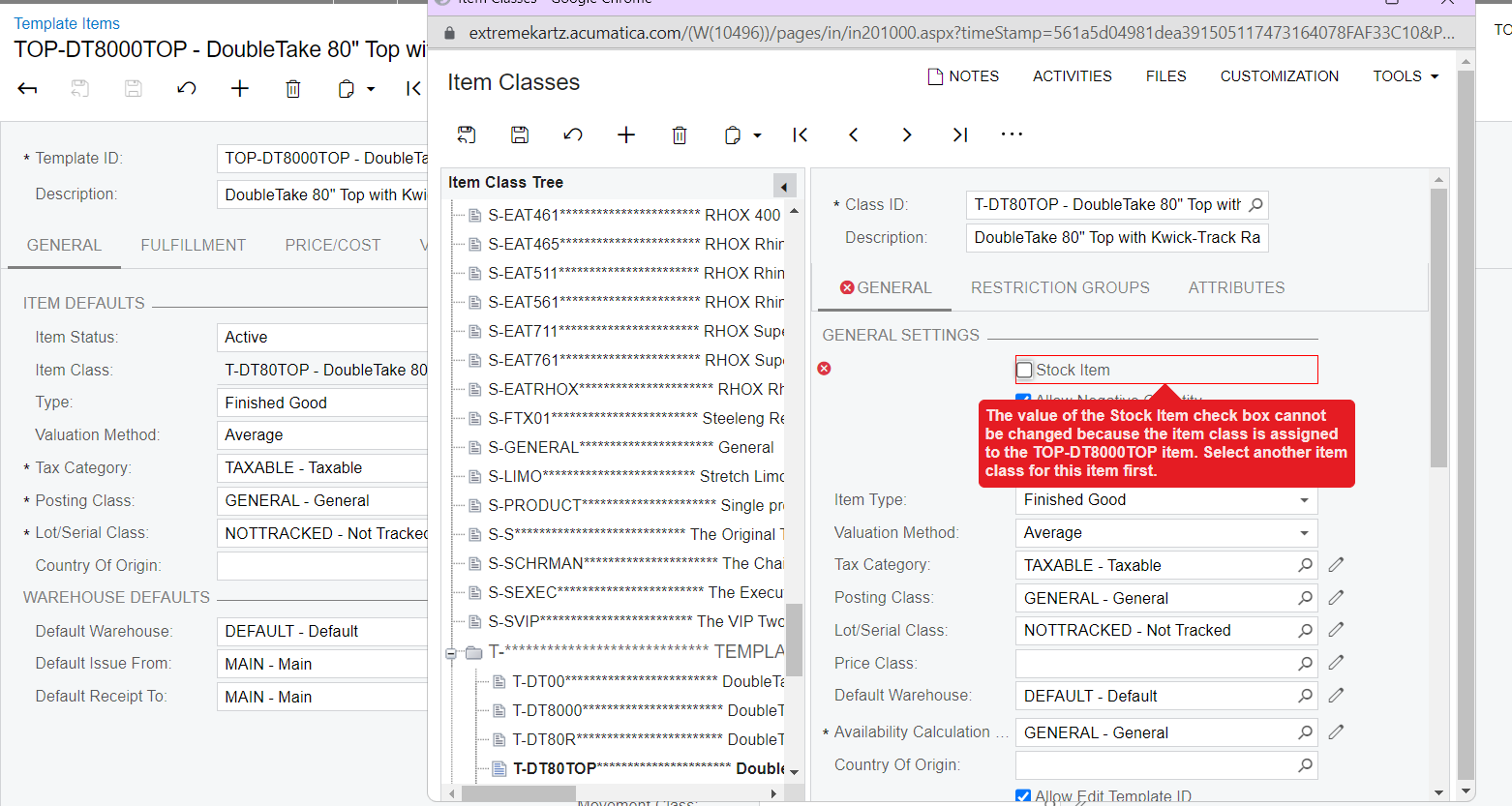Go to first record in Item Classes
1512x806 pixels.
801,134
